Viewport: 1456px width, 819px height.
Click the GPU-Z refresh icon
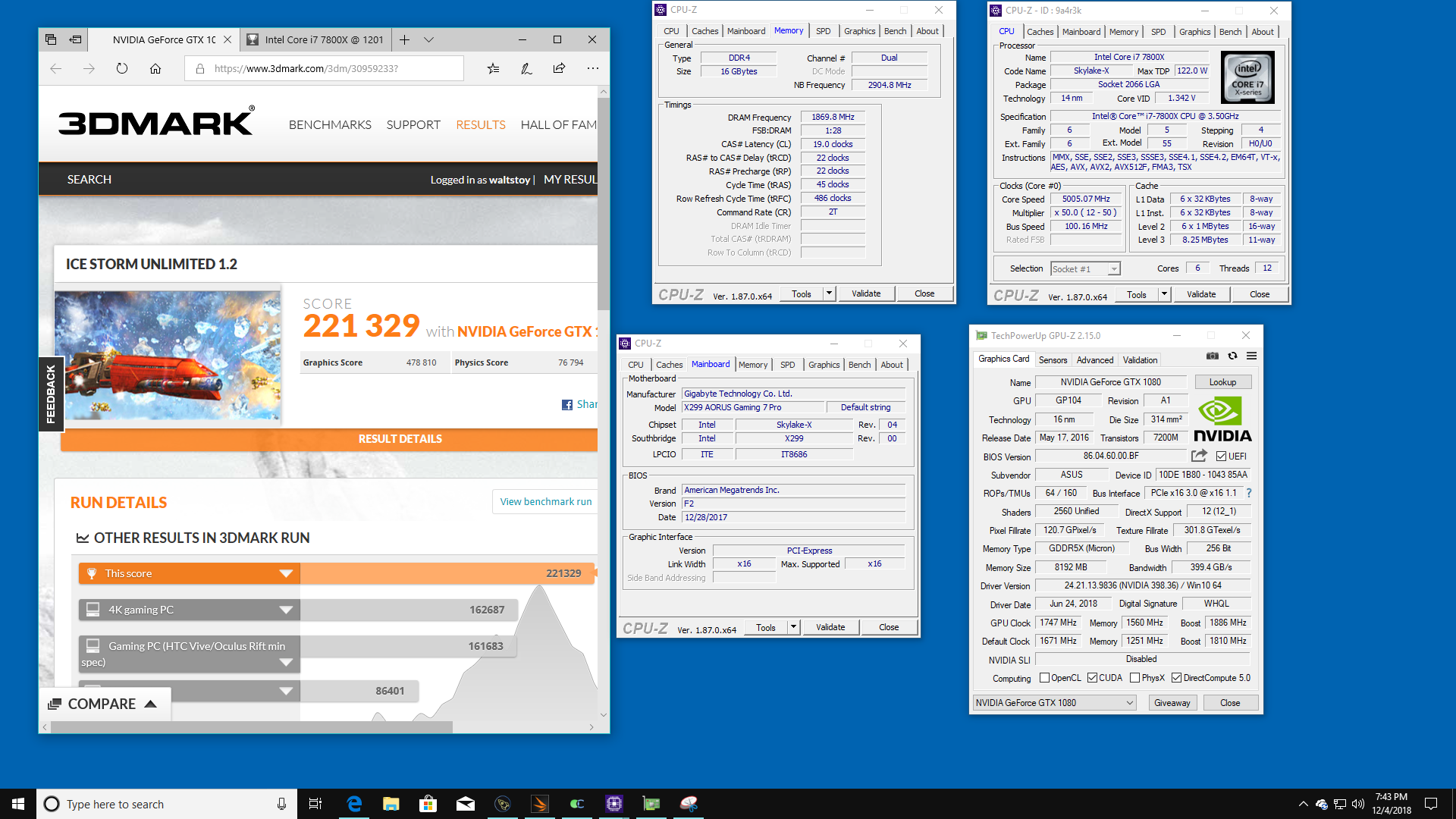click(1232, 356)
